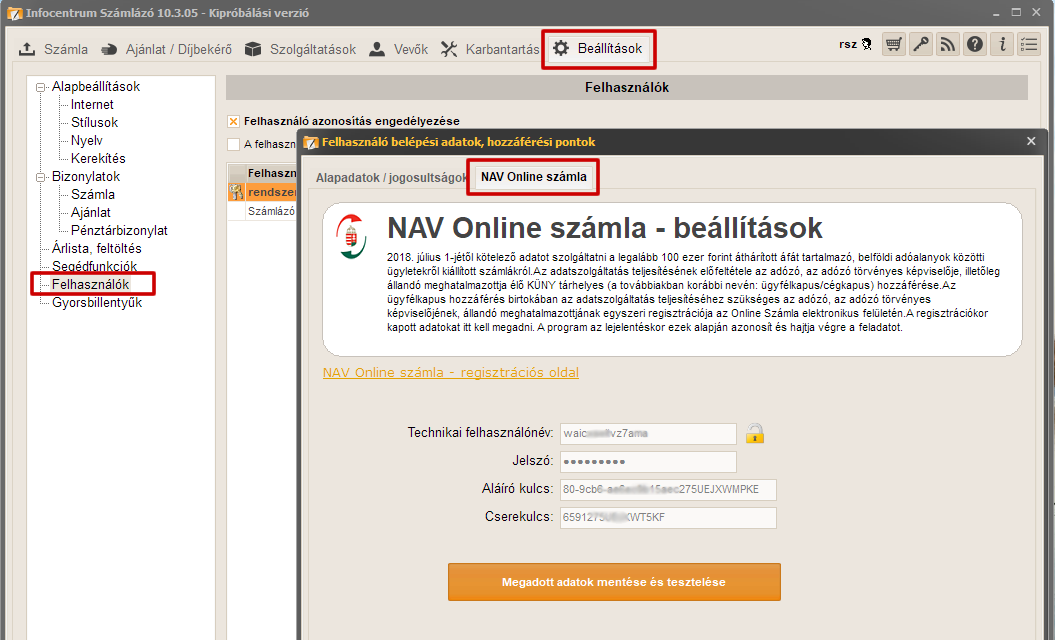Screen dimensions: 1055x640
Task: Open Ajánlat / Díjbekérő menu
Action: 166,49
